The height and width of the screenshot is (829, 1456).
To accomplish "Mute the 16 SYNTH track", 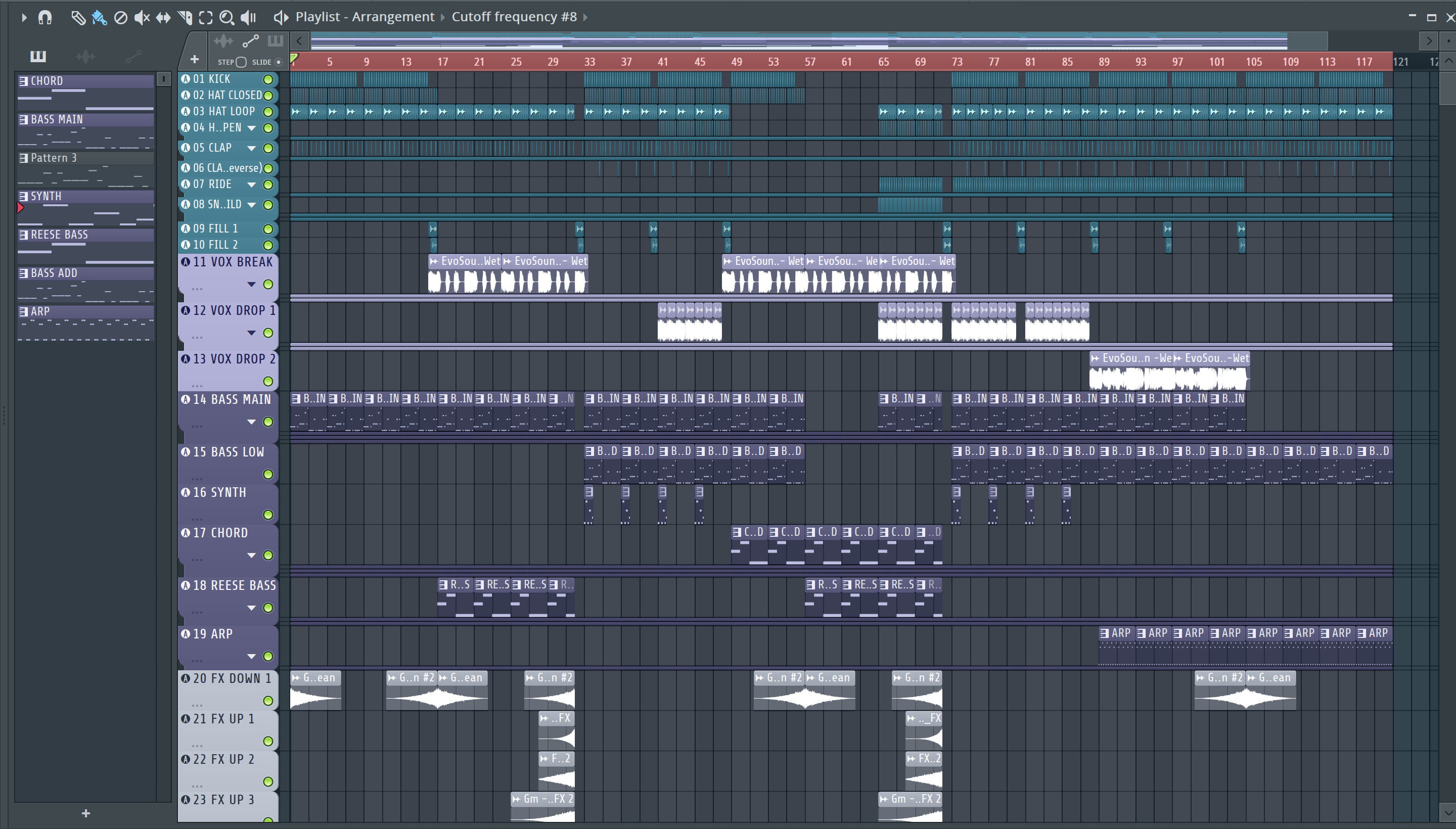I will (x=267, y=515).
